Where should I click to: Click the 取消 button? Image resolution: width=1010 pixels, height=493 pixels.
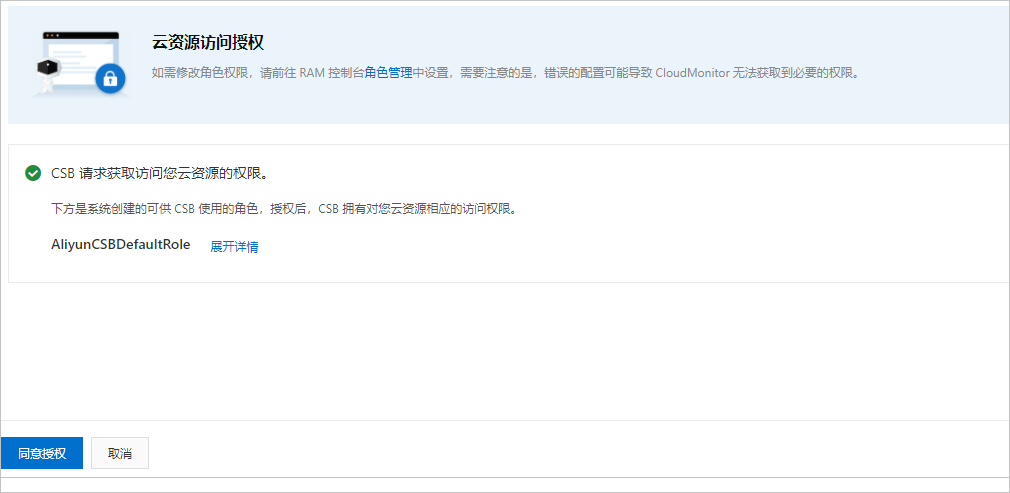120,453
